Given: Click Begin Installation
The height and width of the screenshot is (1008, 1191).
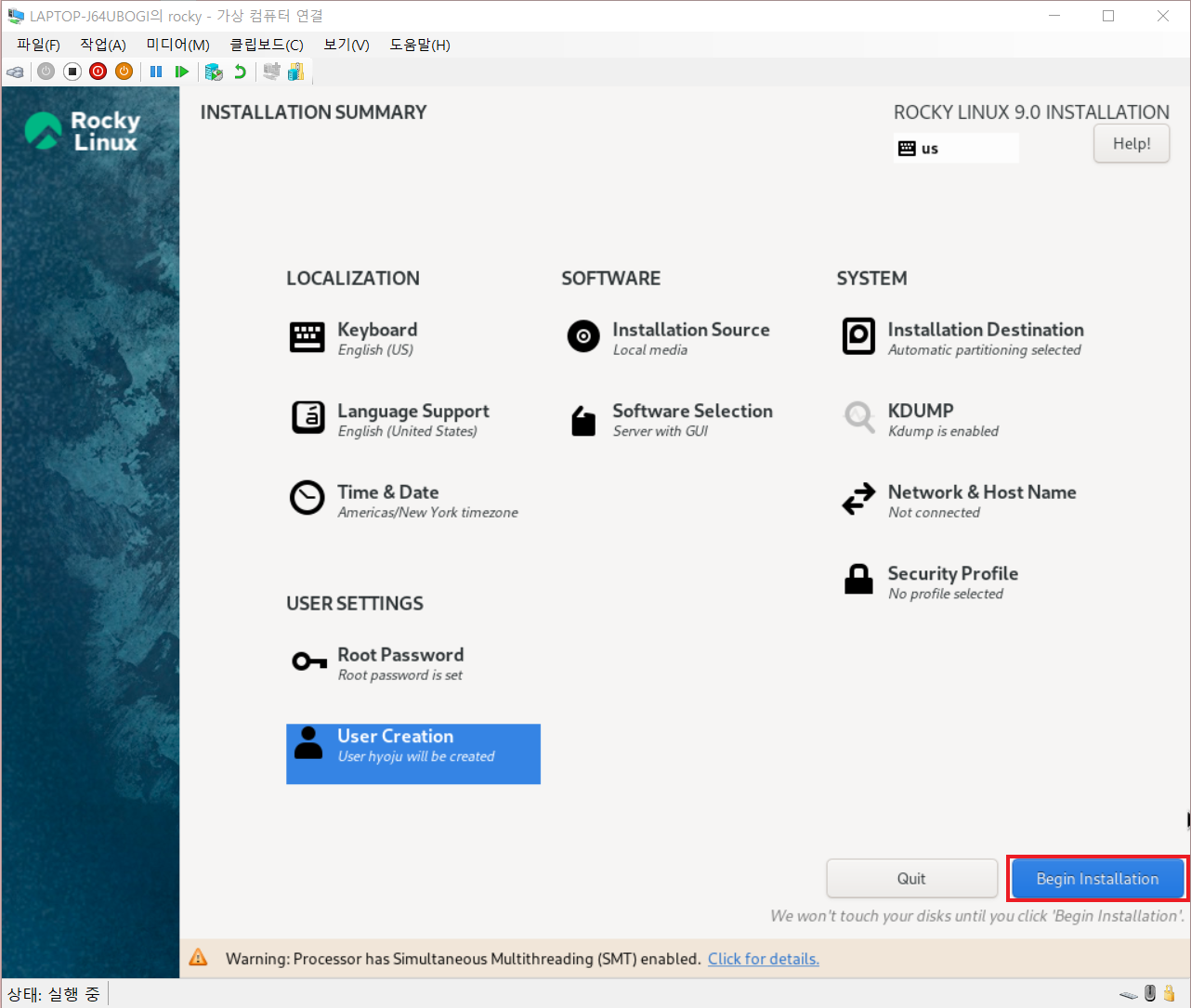Looking at the screenshot, I should [1097, 878].
